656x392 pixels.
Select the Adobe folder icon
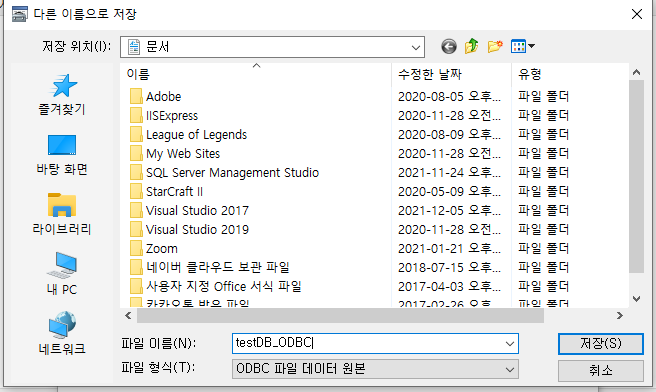click(136, 96)
